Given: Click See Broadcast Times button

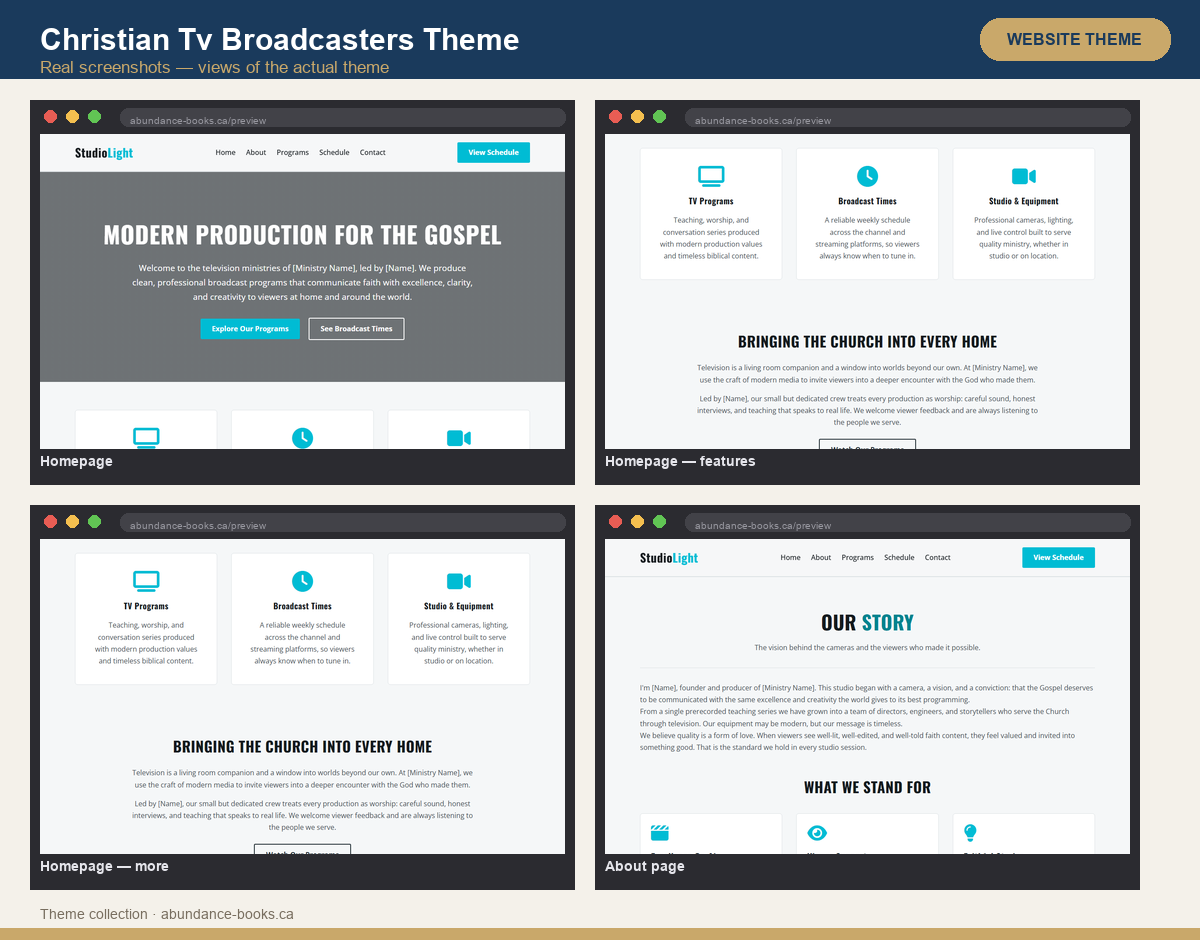Looking at the screenshot, I should [x=356, y=329].
